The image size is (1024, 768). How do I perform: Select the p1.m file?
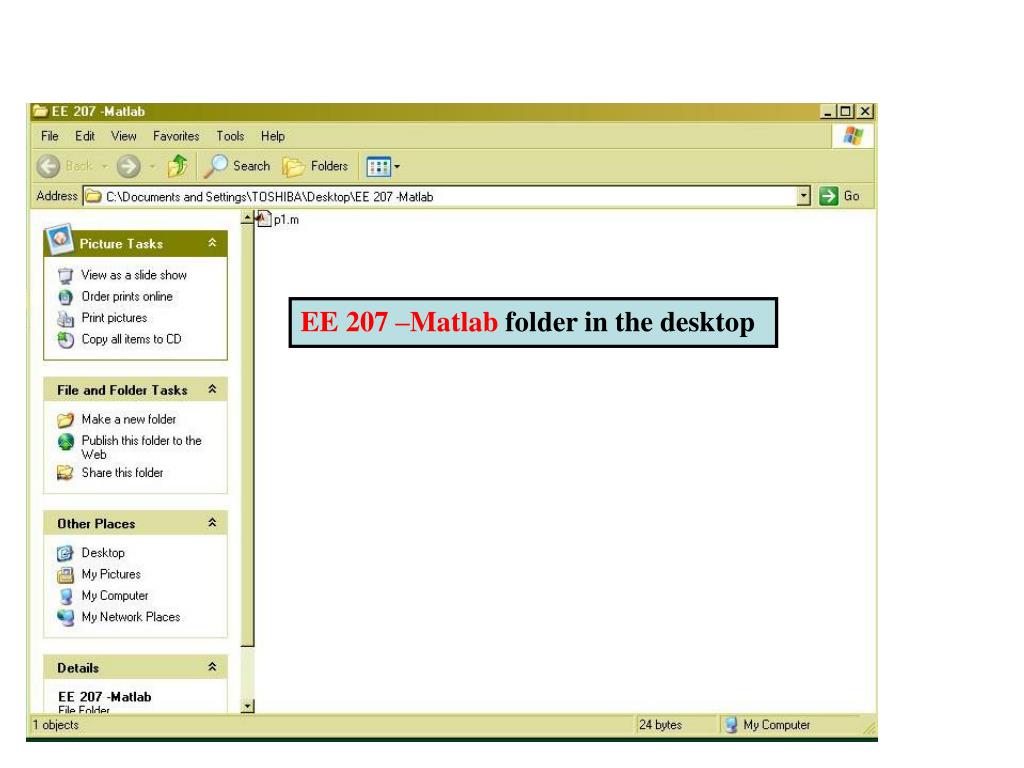(279, 219)
